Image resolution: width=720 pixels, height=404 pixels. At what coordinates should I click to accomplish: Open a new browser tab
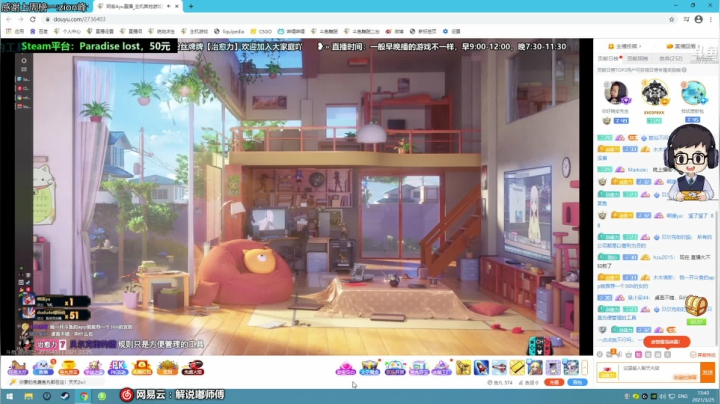pyautogui.click(x=191, y=6)
